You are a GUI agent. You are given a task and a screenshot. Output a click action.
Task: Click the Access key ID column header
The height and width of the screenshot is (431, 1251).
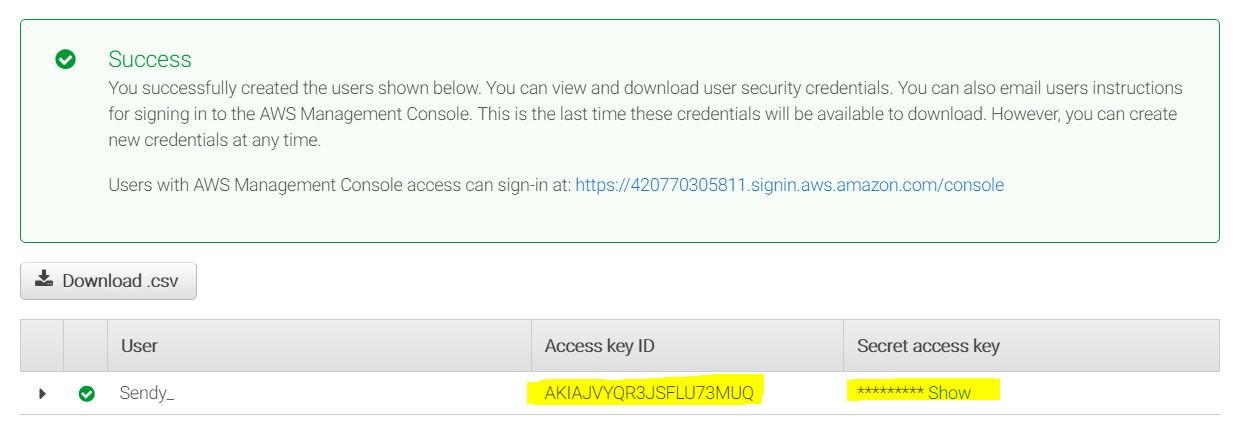click(599, 346)
